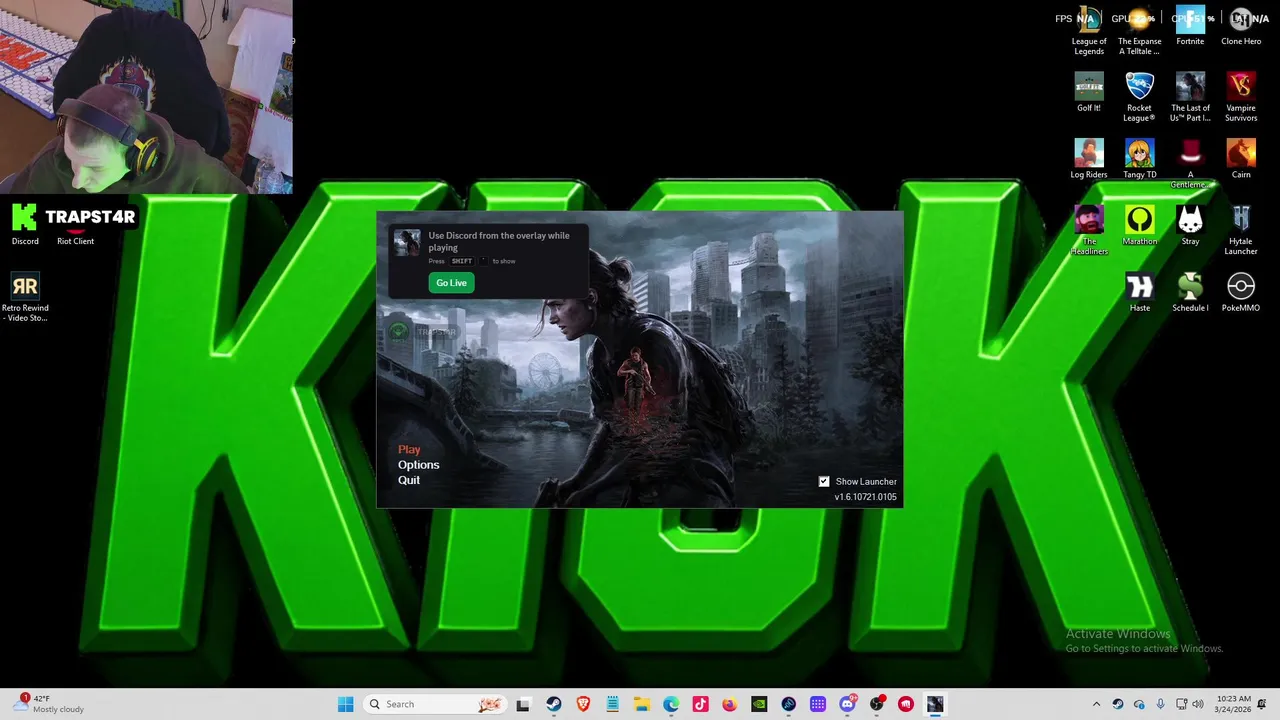This screenshot has height=720, width=1280.
Task: Select the Cairn desktop icon
Action: (1241, 159)
